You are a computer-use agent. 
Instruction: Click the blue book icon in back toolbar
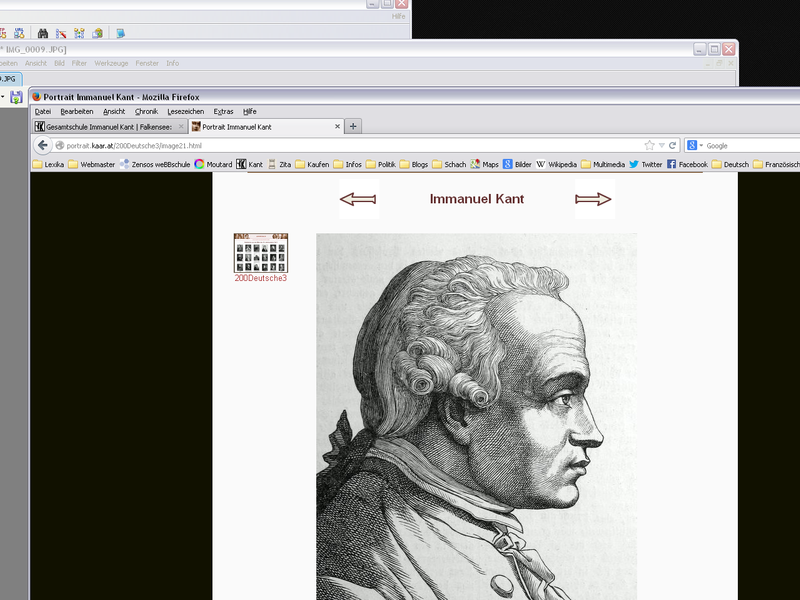point(120,33)
